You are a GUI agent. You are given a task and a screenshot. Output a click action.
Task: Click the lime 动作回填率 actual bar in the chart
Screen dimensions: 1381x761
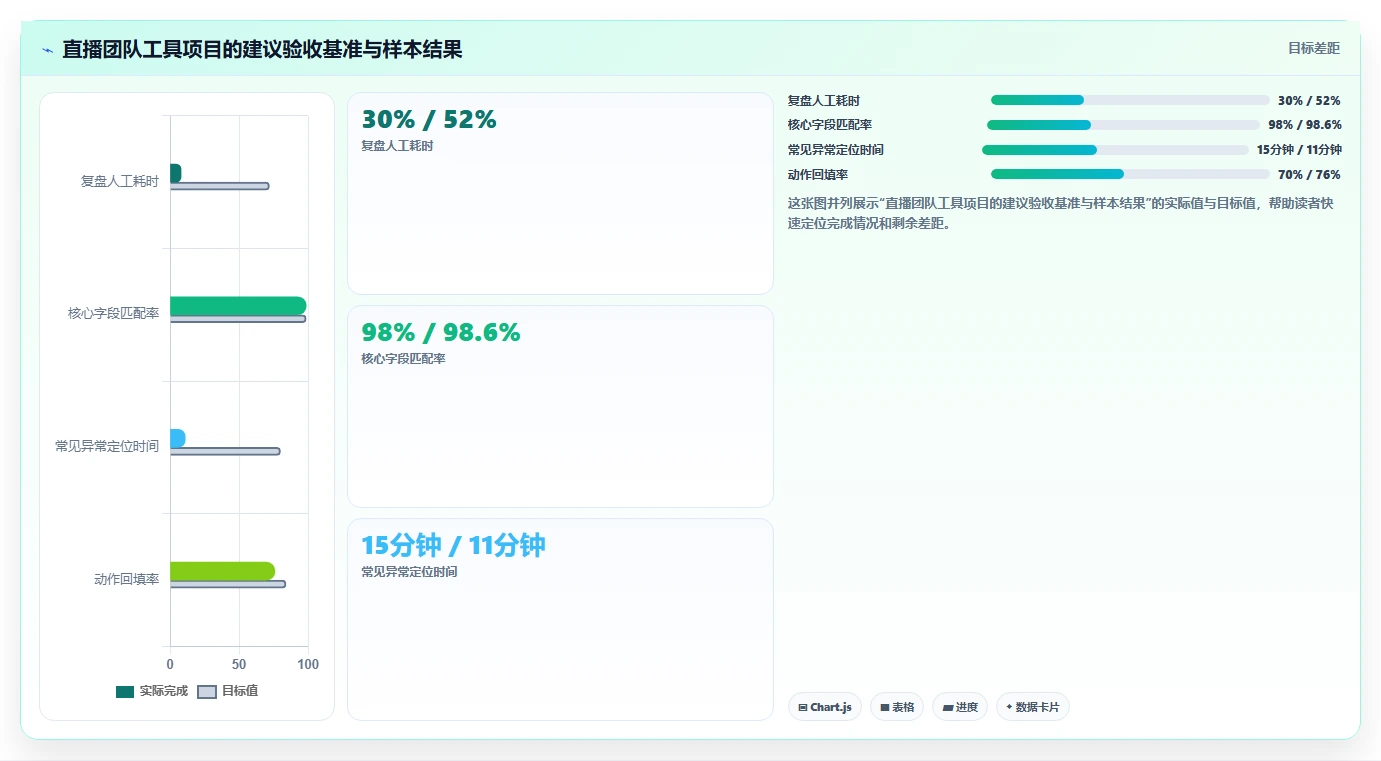(x=222, y=571)
